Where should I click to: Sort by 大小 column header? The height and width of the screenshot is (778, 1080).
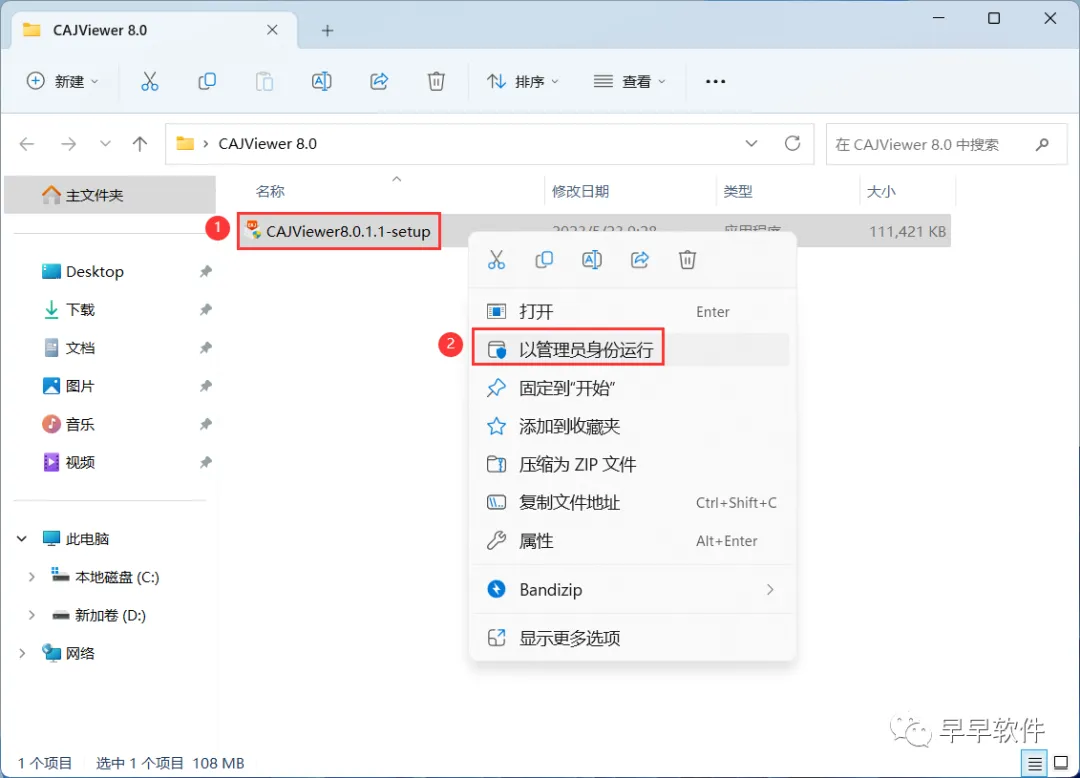pos(881,191)
